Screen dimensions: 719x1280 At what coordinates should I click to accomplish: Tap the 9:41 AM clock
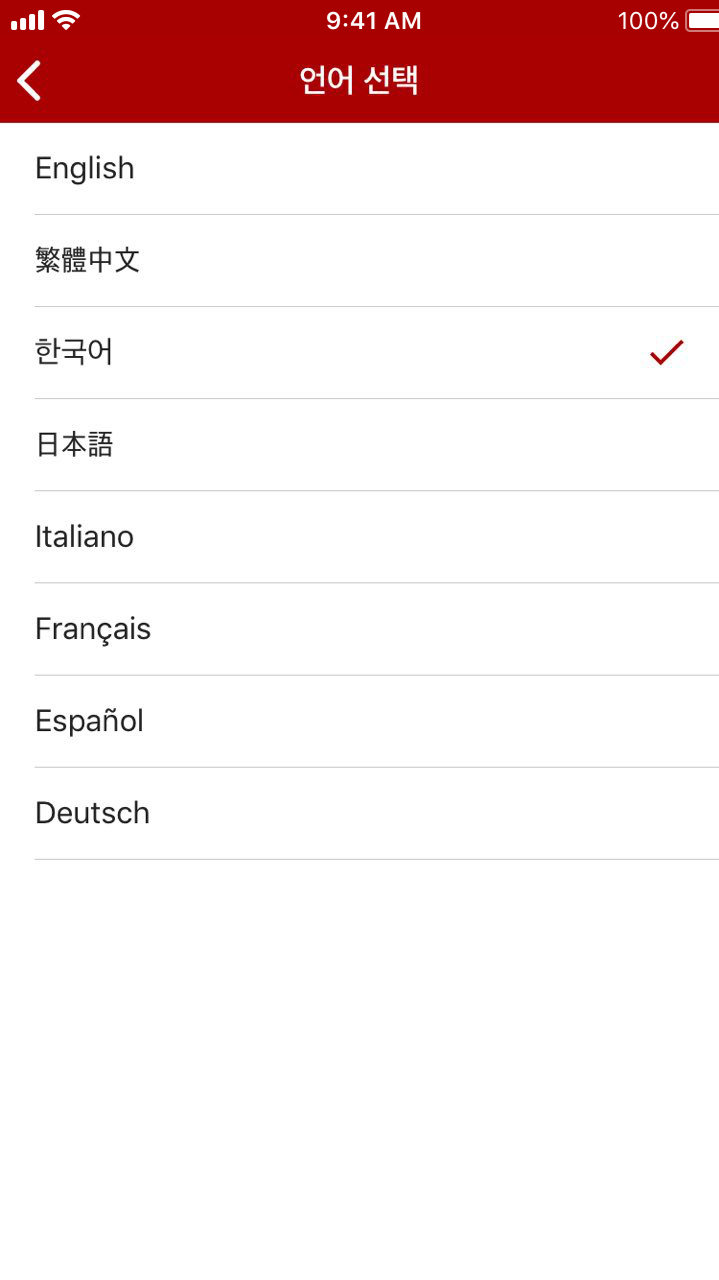tap(373, 20)
